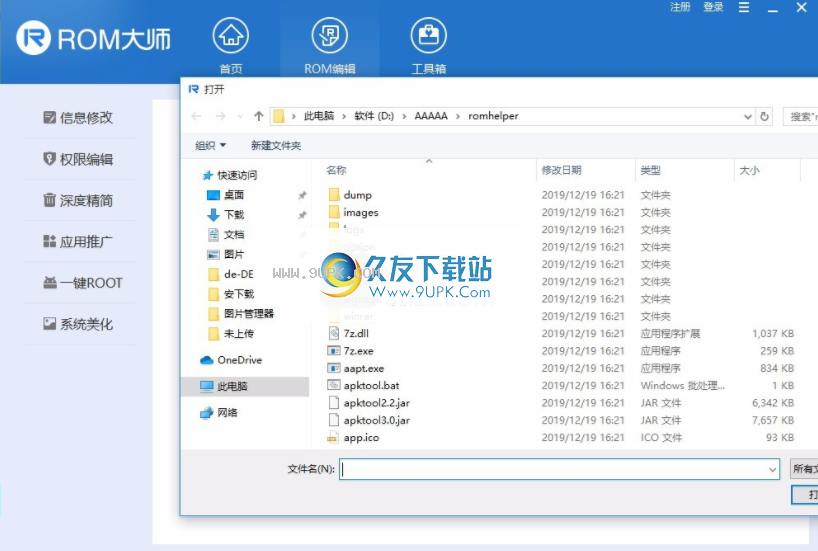Click AAAAA in address path
This screenshot has width=818, height=551.
(431, 116)
